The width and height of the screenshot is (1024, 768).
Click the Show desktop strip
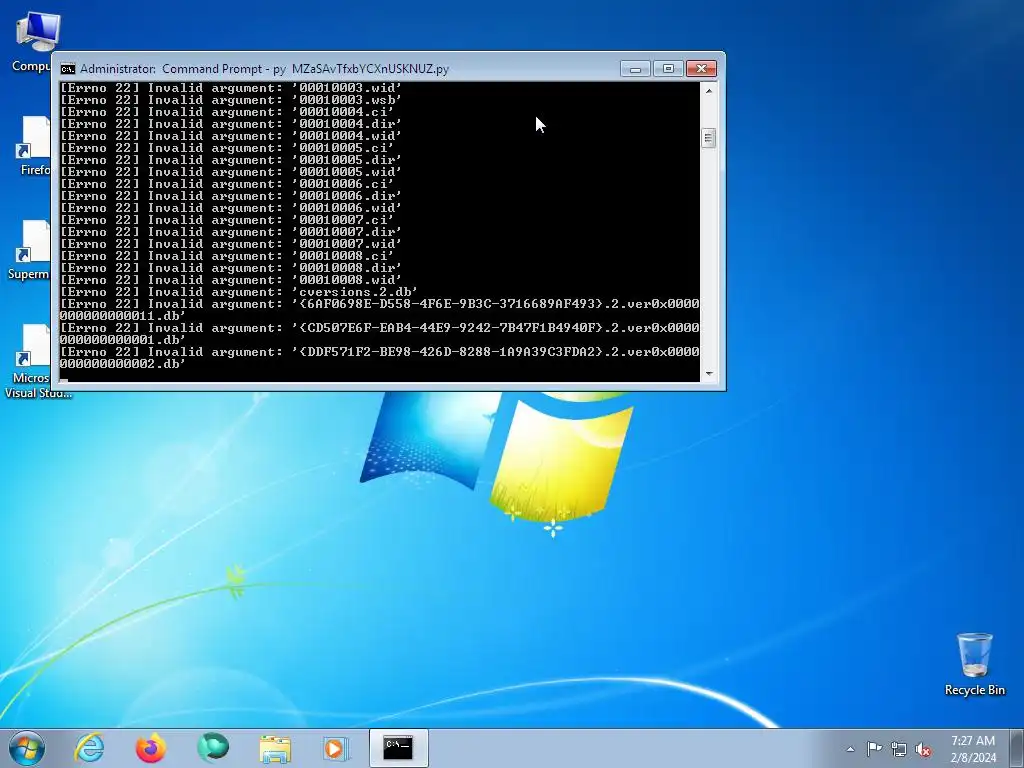(x=1017, y=749)
